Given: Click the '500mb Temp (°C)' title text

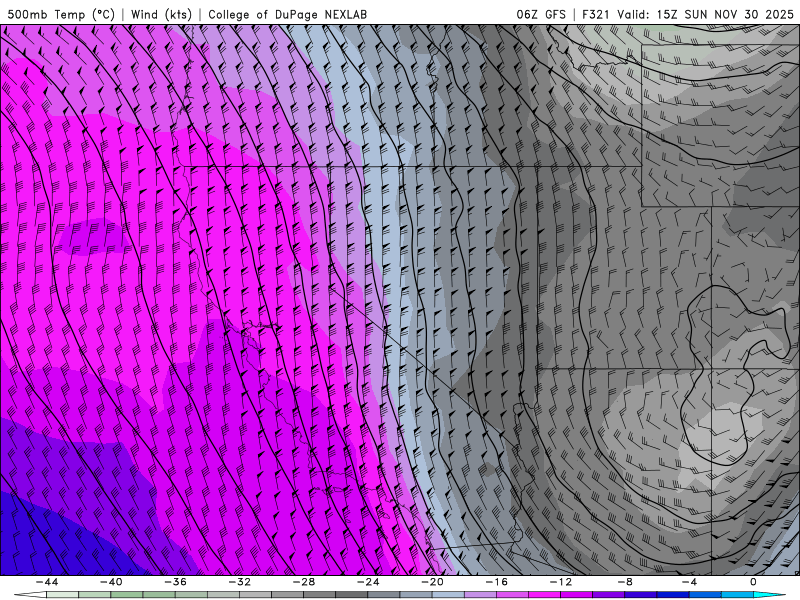Looking at the screenshot, I should pyautogui.click(x=61, y=14).
